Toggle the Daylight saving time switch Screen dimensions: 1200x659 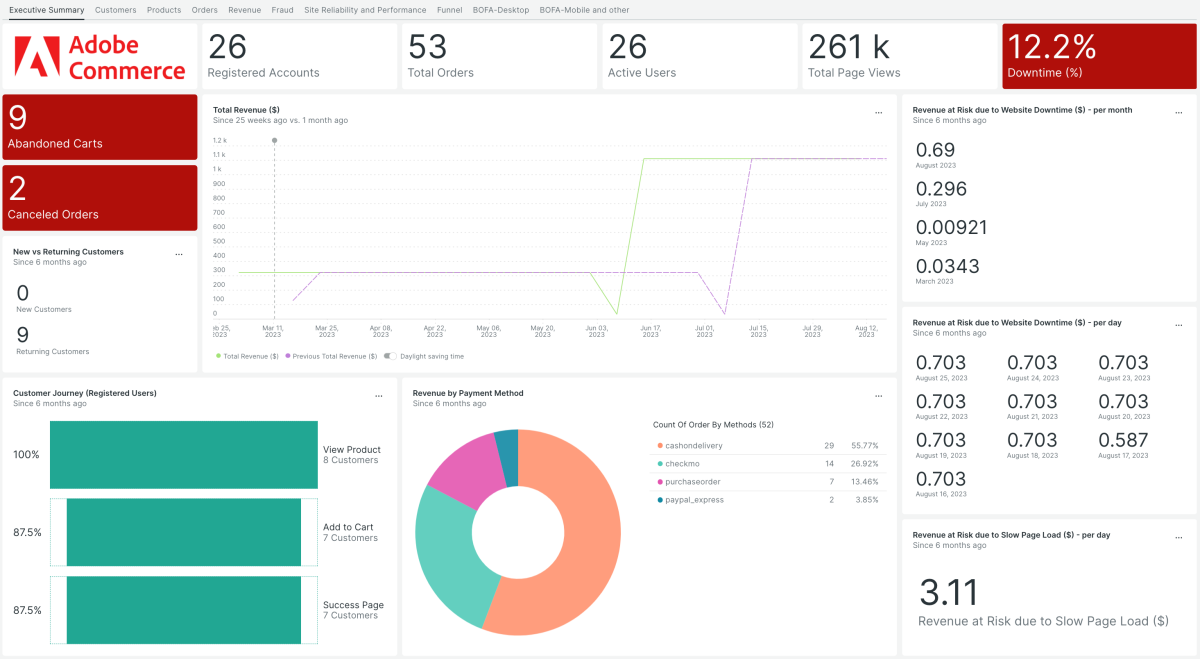point(389,356)
